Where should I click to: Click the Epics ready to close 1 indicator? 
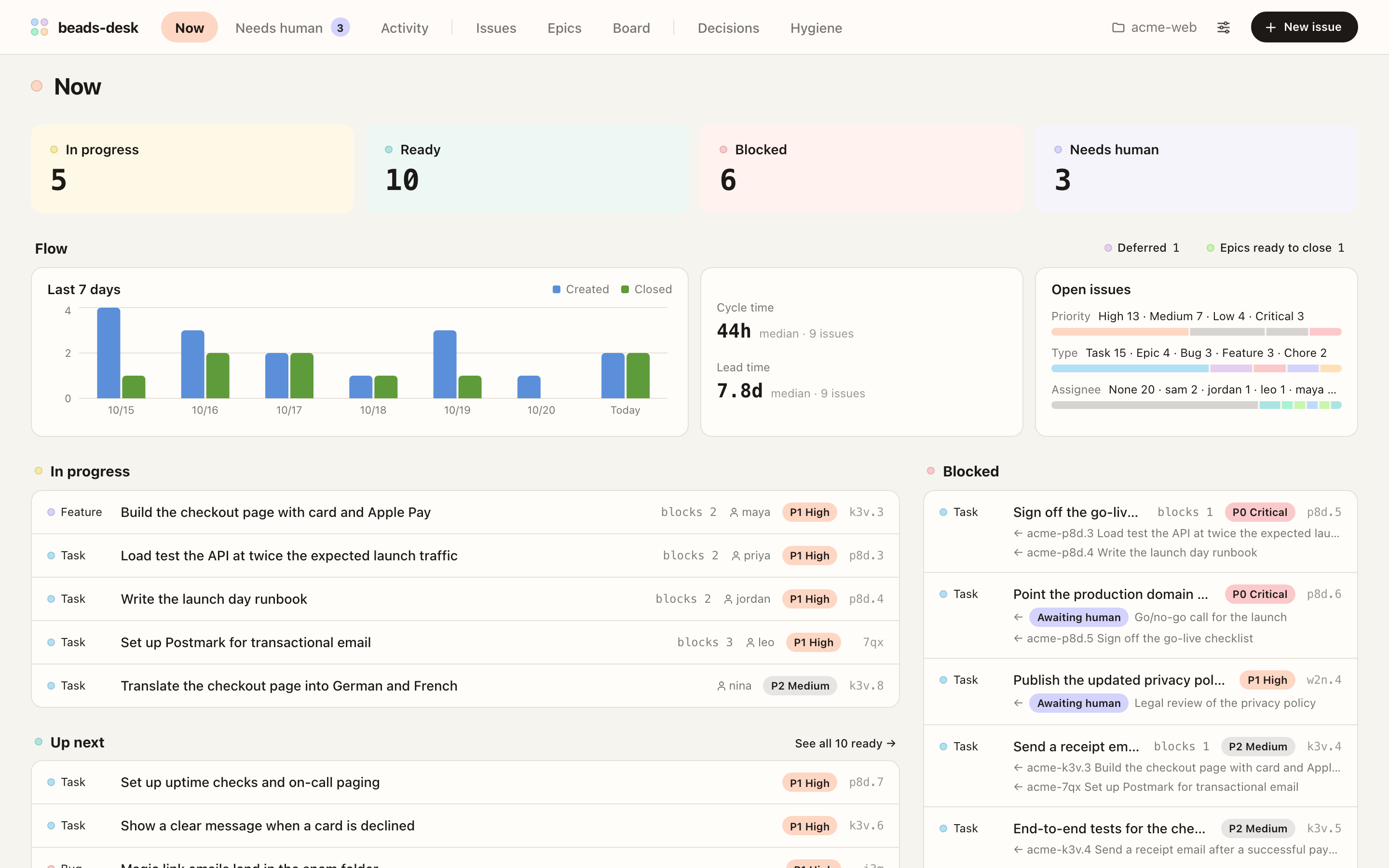1275,248
